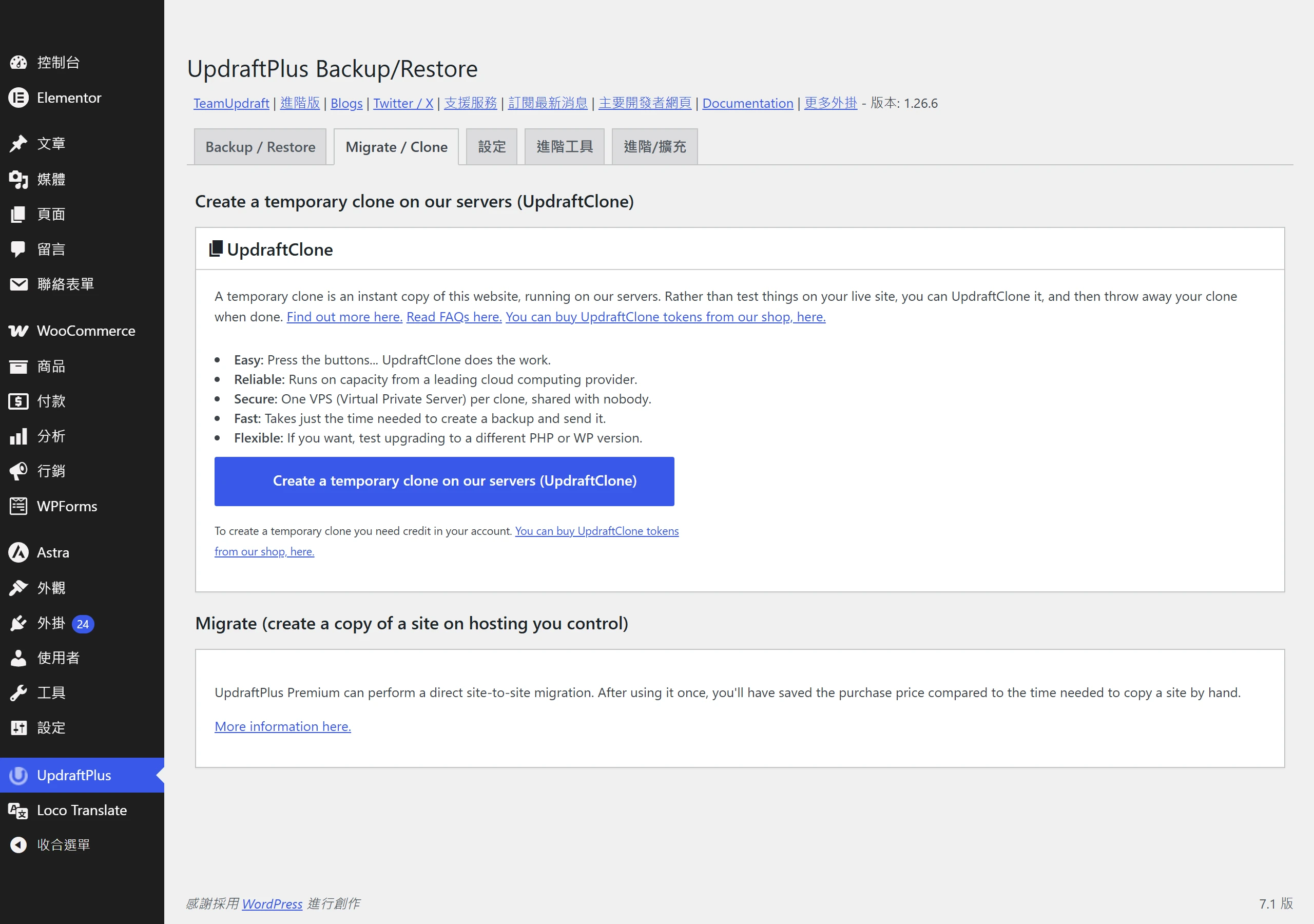This screenshot has width=1314, height=924.
Task: Click the media icon beside 媒體
Action: click(x=18, y=179)
